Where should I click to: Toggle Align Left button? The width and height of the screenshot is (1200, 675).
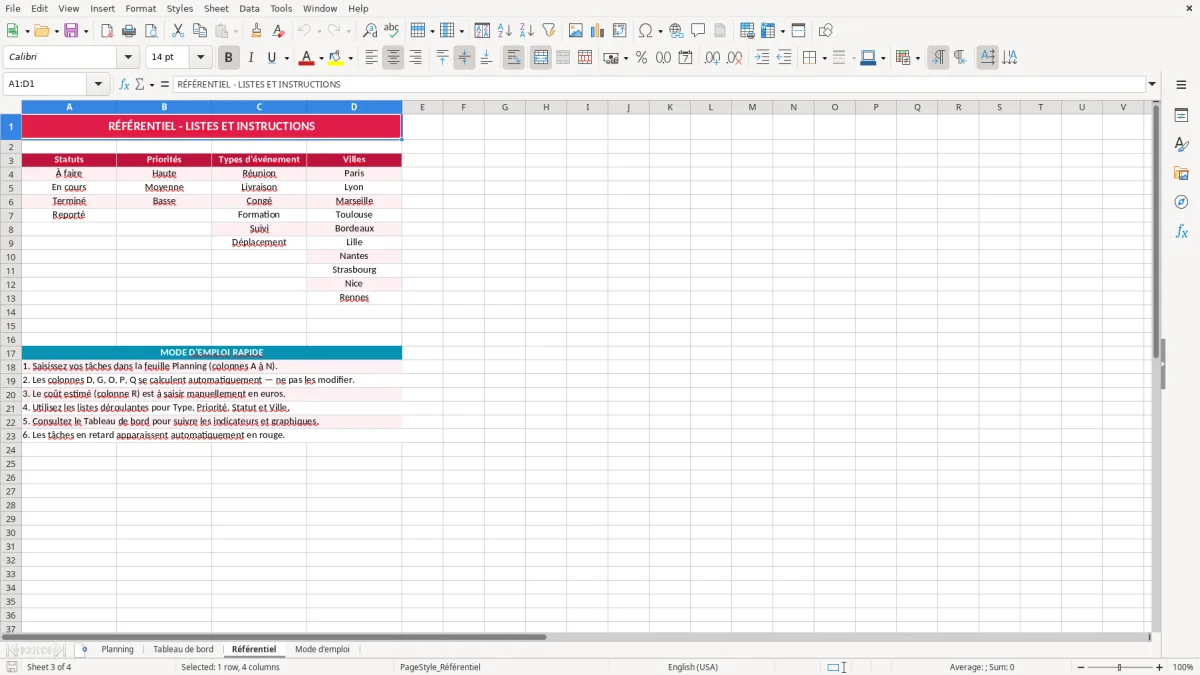click(371, 58)
